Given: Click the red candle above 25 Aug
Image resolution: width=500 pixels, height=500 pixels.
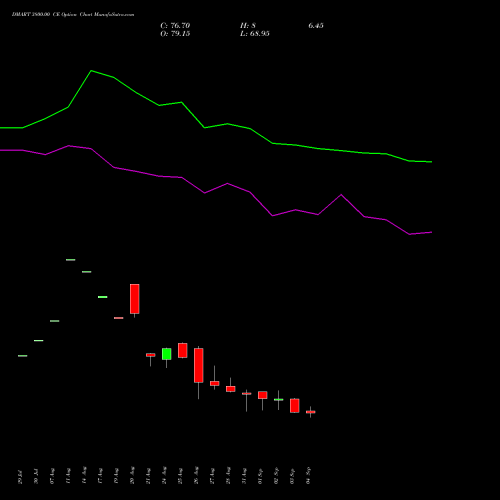Looking at the screenshot, I should [183, 350].
